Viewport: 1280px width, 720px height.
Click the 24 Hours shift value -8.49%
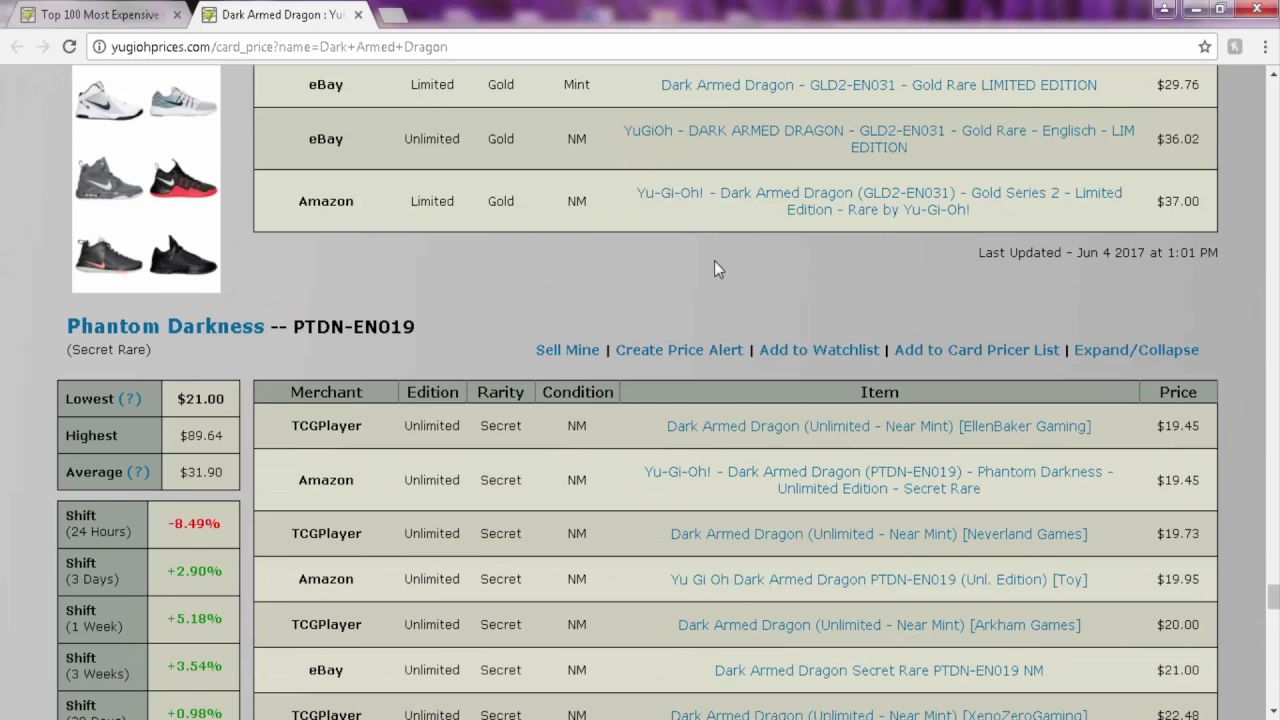194,524
